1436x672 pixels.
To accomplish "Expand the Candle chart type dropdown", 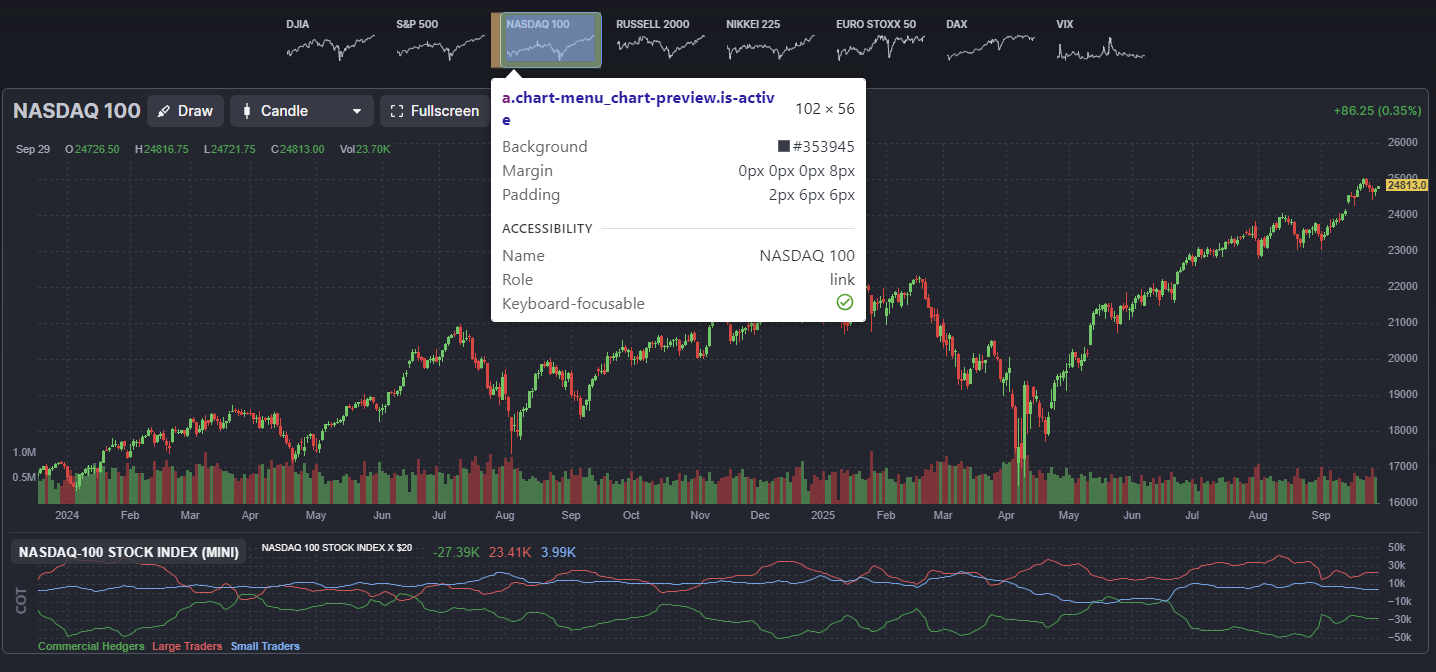I will (302, 111).
